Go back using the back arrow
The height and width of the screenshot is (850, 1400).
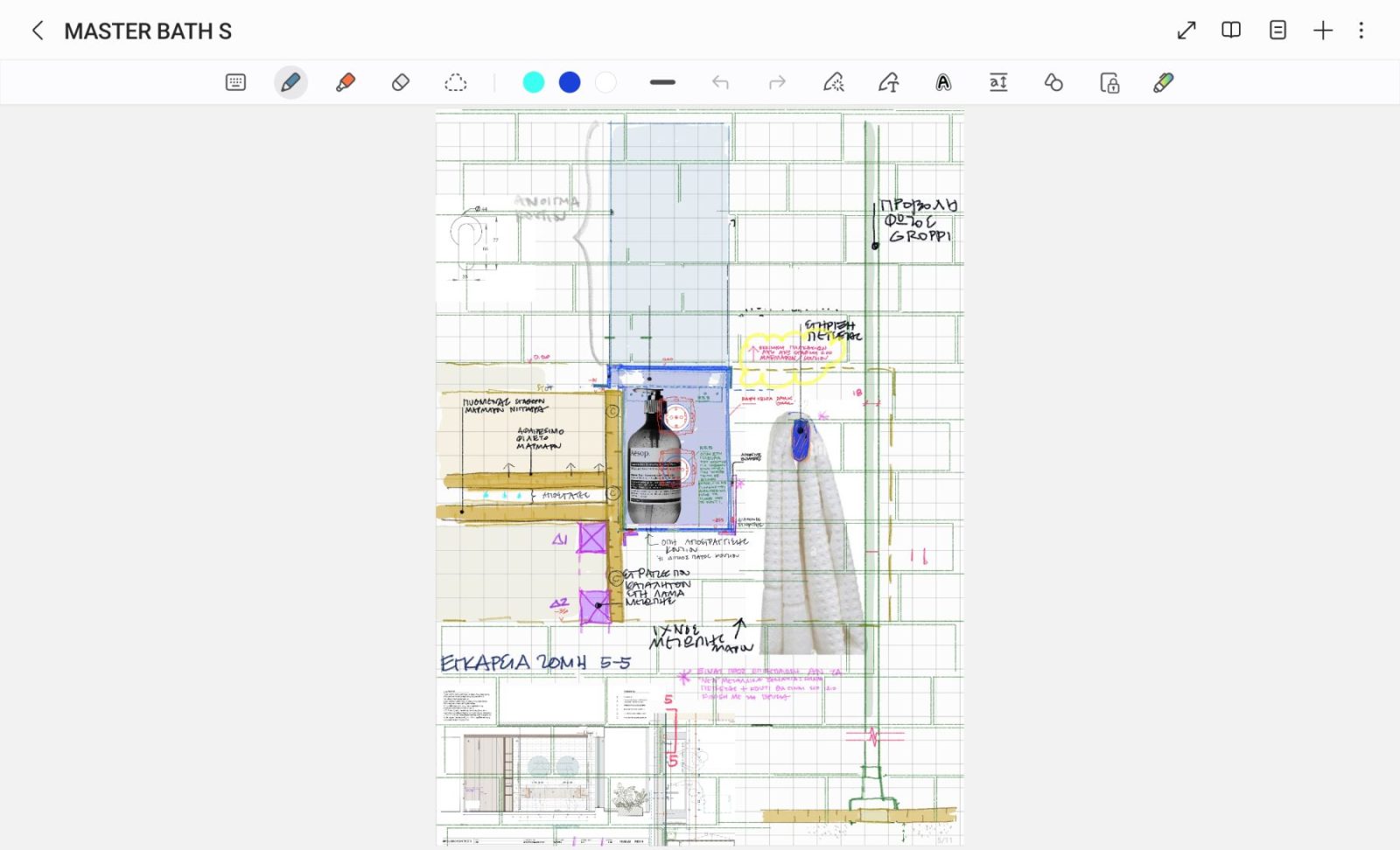pos(38,31)
